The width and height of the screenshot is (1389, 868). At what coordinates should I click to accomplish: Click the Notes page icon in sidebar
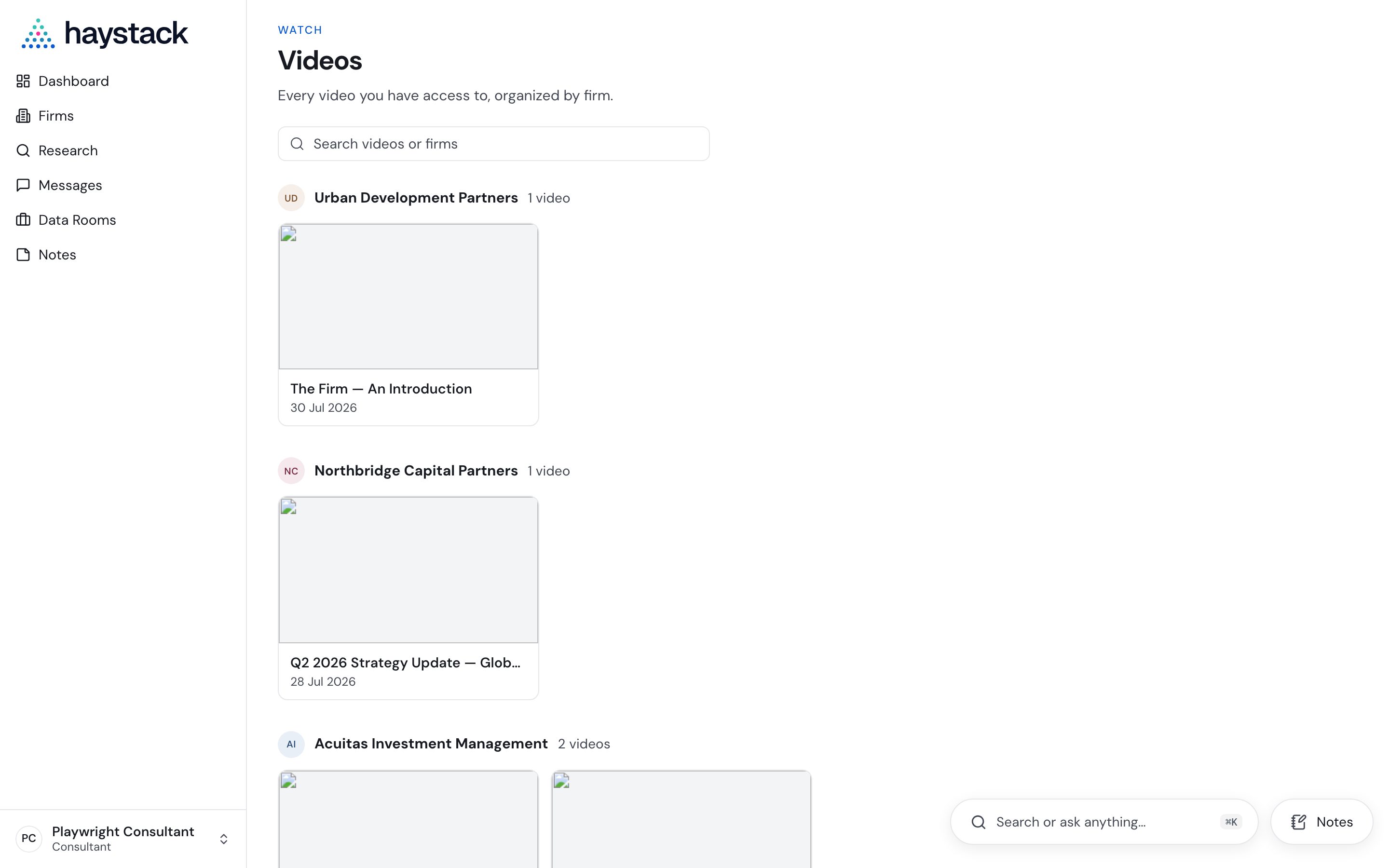(23, 254)
